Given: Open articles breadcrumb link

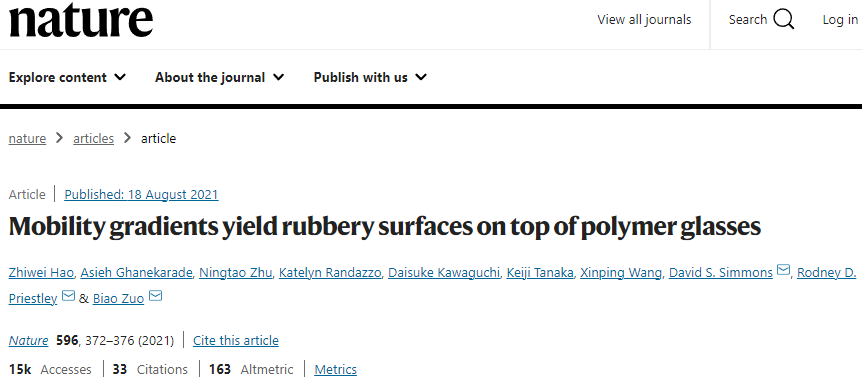Looking at the screenshot, I should point(93,138).
